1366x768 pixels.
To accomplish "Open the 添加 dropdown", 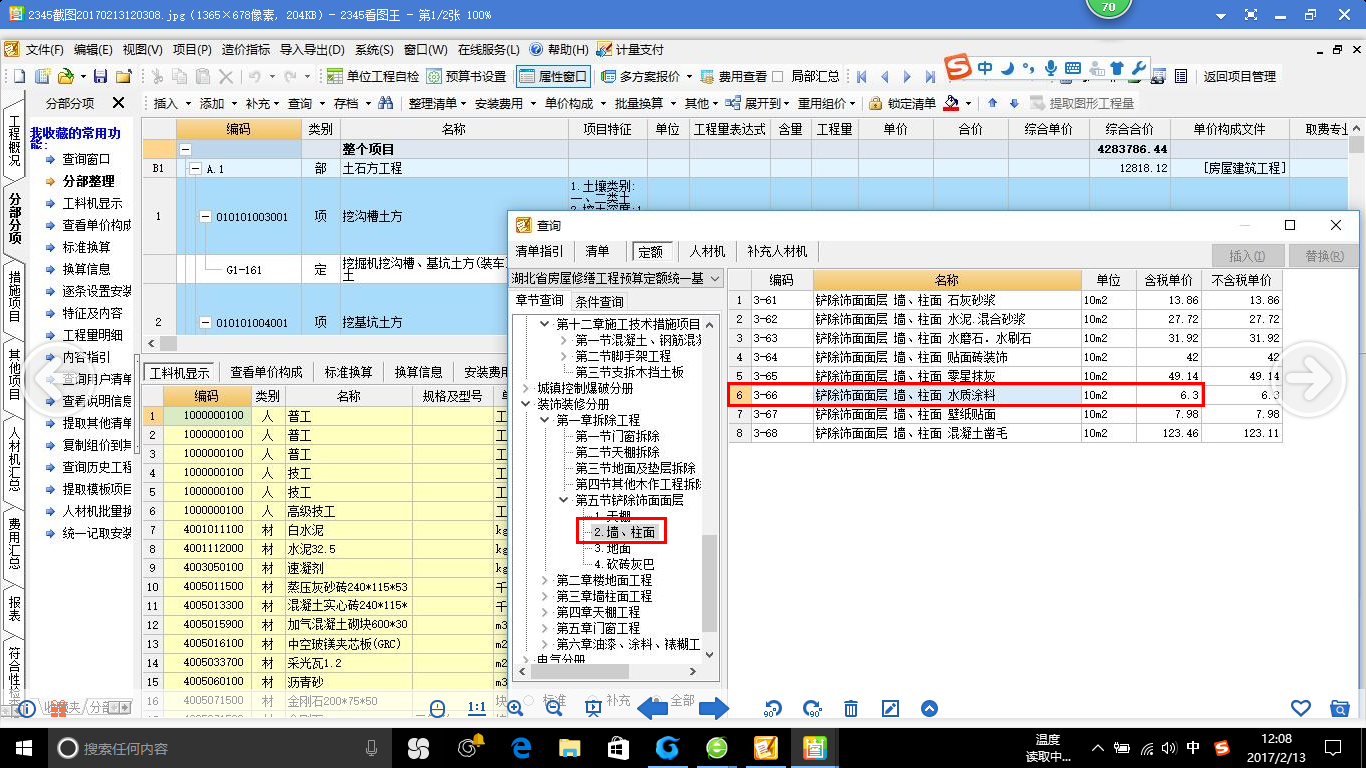I will tap(218, 103).
